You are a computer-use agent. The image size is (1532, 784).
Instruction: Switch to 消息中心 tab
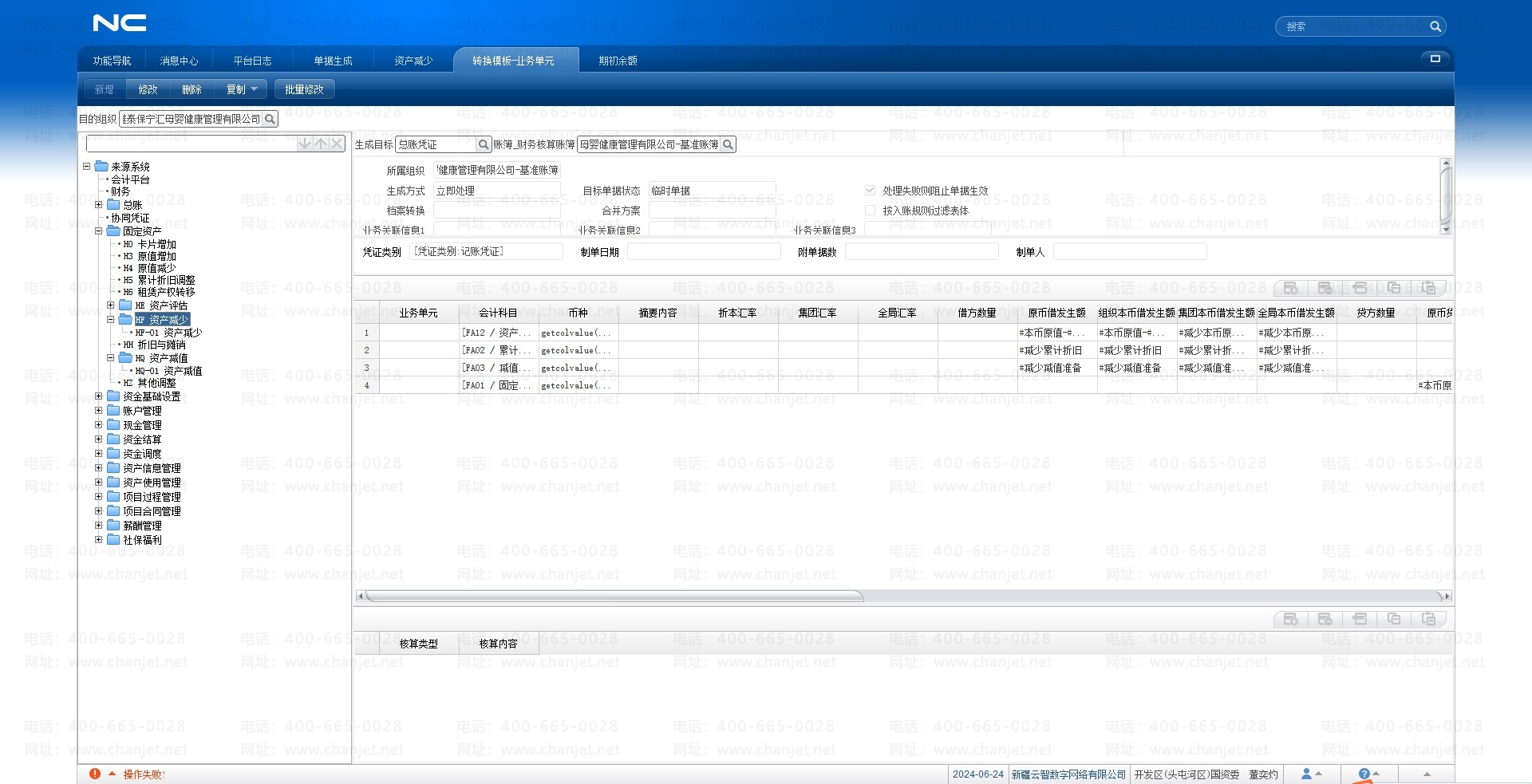pos(179,61)
